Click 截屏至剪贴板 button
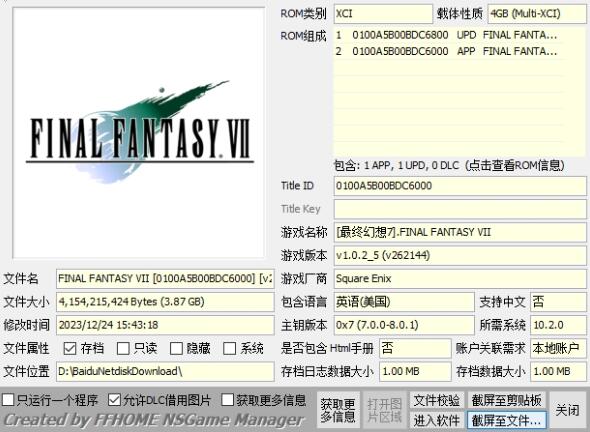 click(x=506, y=400)
